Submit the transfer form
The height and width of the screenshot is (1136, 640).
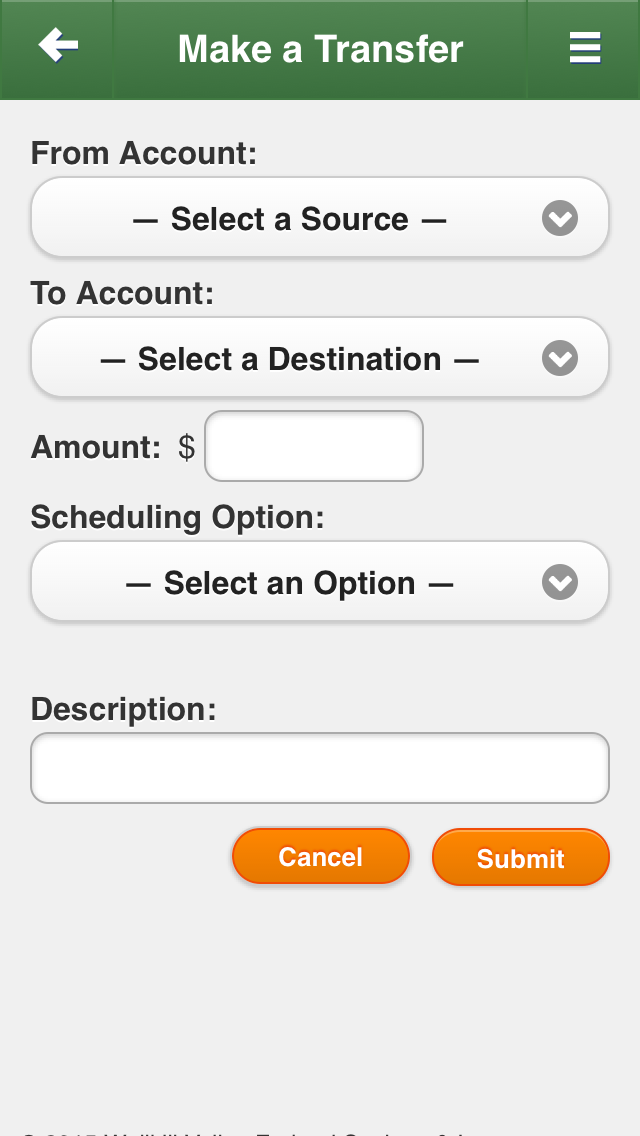pos(520,858)
